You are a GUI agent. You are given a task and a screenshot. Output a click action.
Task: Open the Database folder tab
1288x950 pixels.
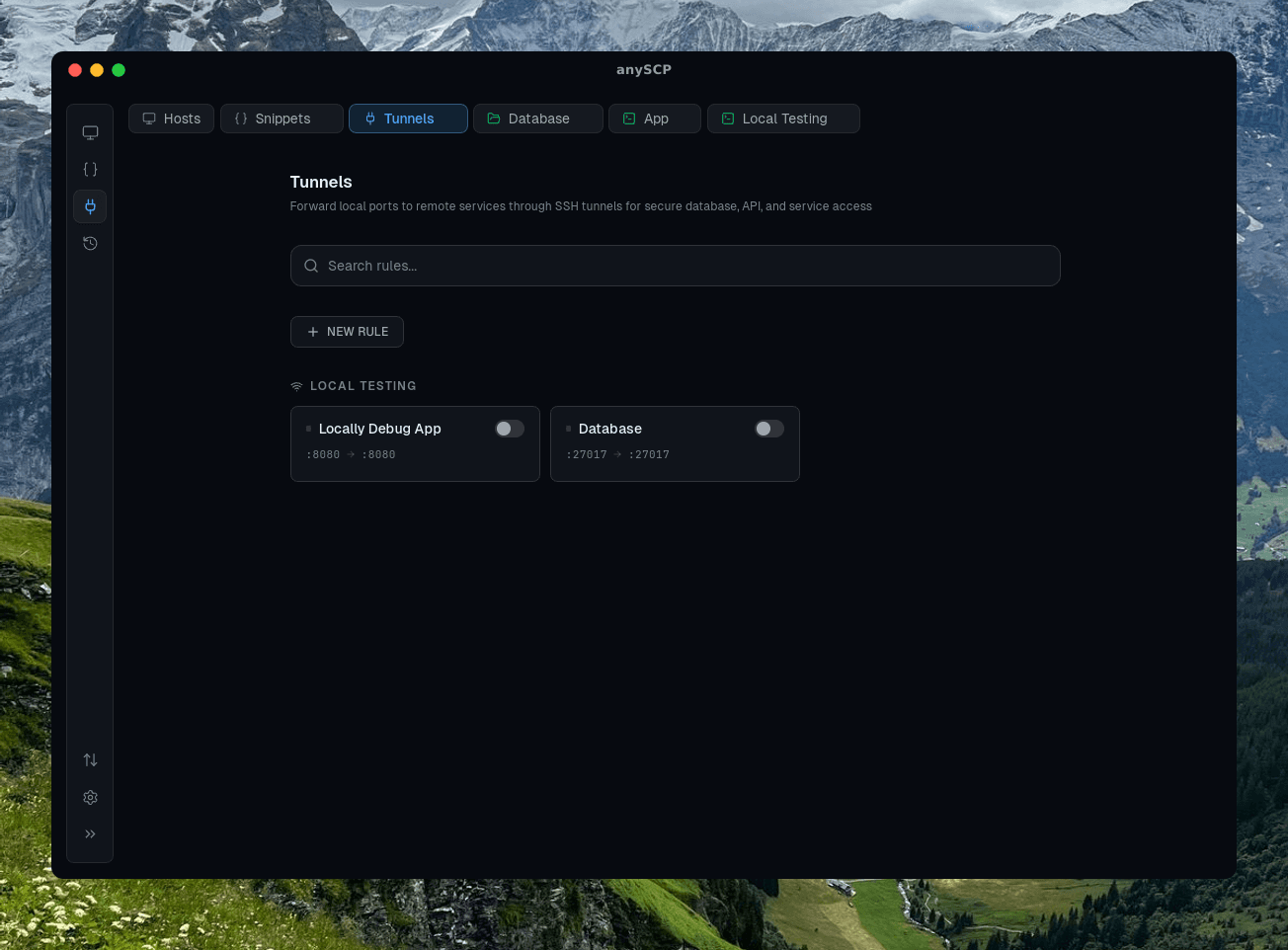538,119
